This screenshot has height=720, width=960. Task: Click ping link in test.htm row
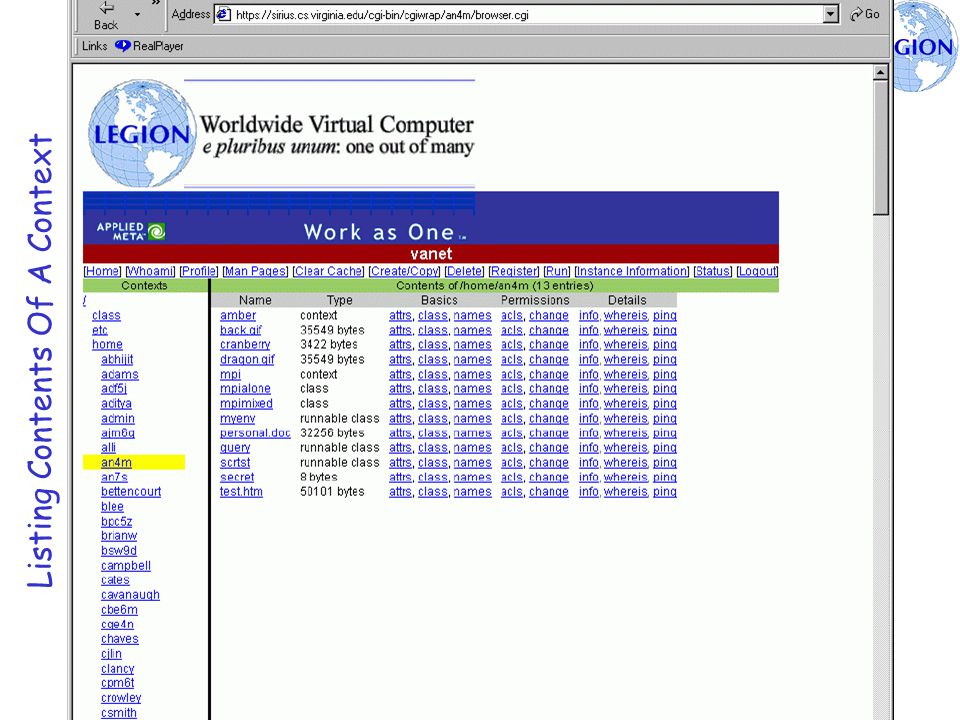[664, 492]
